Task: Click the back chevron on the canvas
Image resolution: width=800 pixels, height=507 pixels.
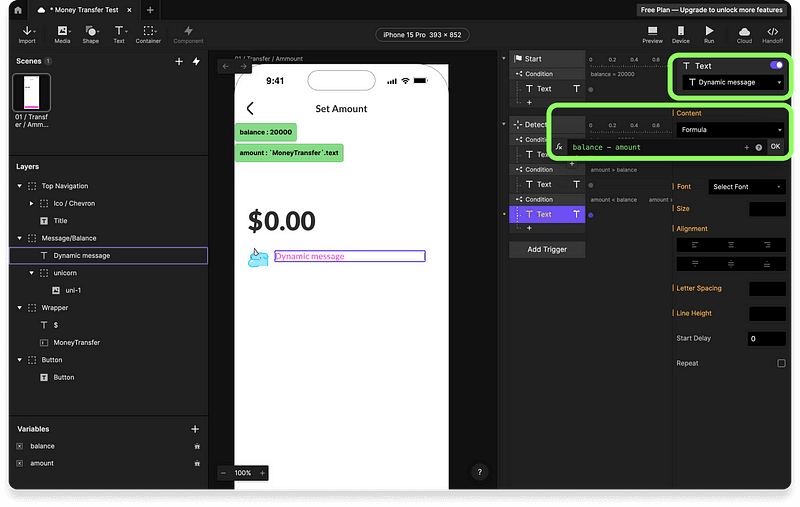Action: pos(250,108)
